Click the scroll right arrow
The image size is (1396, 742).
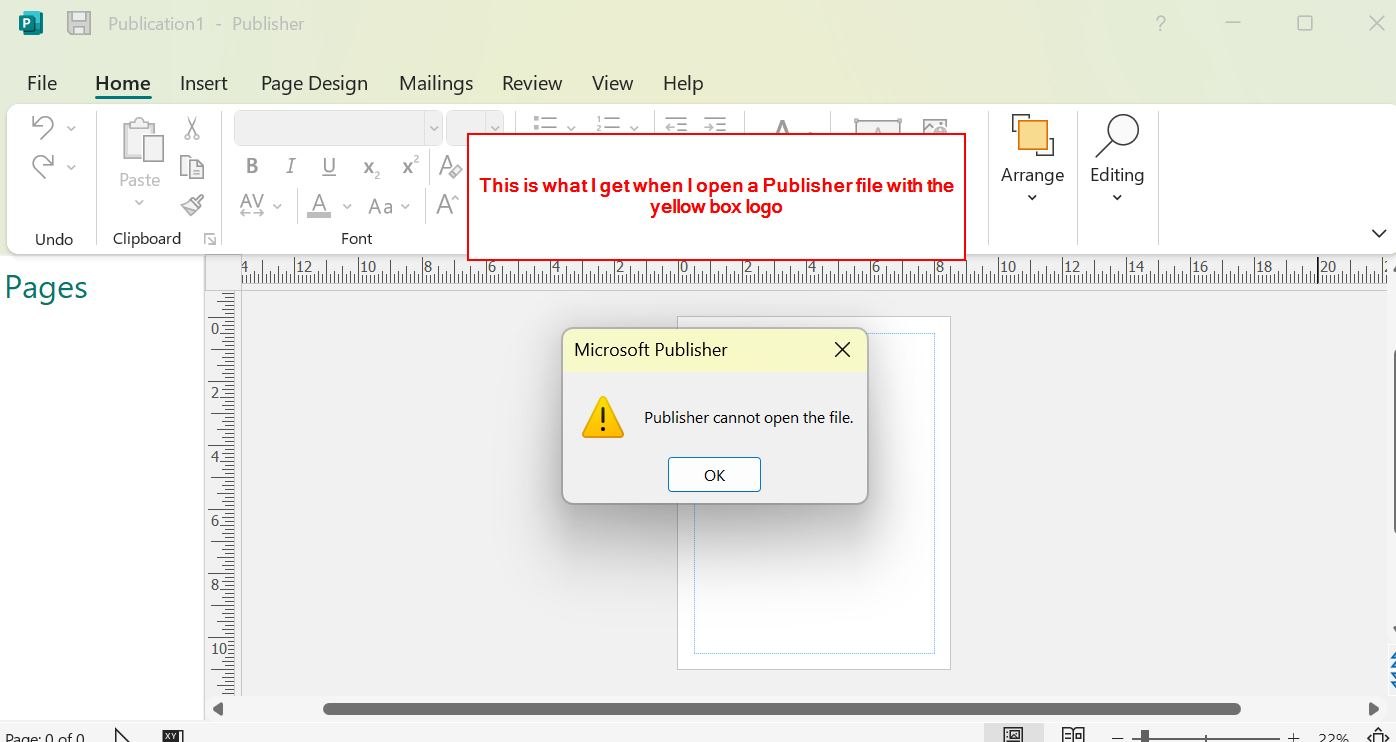point(1373,709)
